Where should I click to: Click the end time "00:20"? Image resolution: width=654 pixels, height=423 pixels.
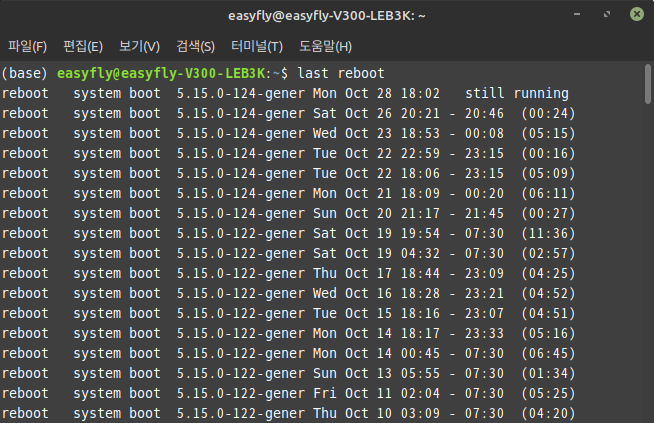[x=484, y=194]
